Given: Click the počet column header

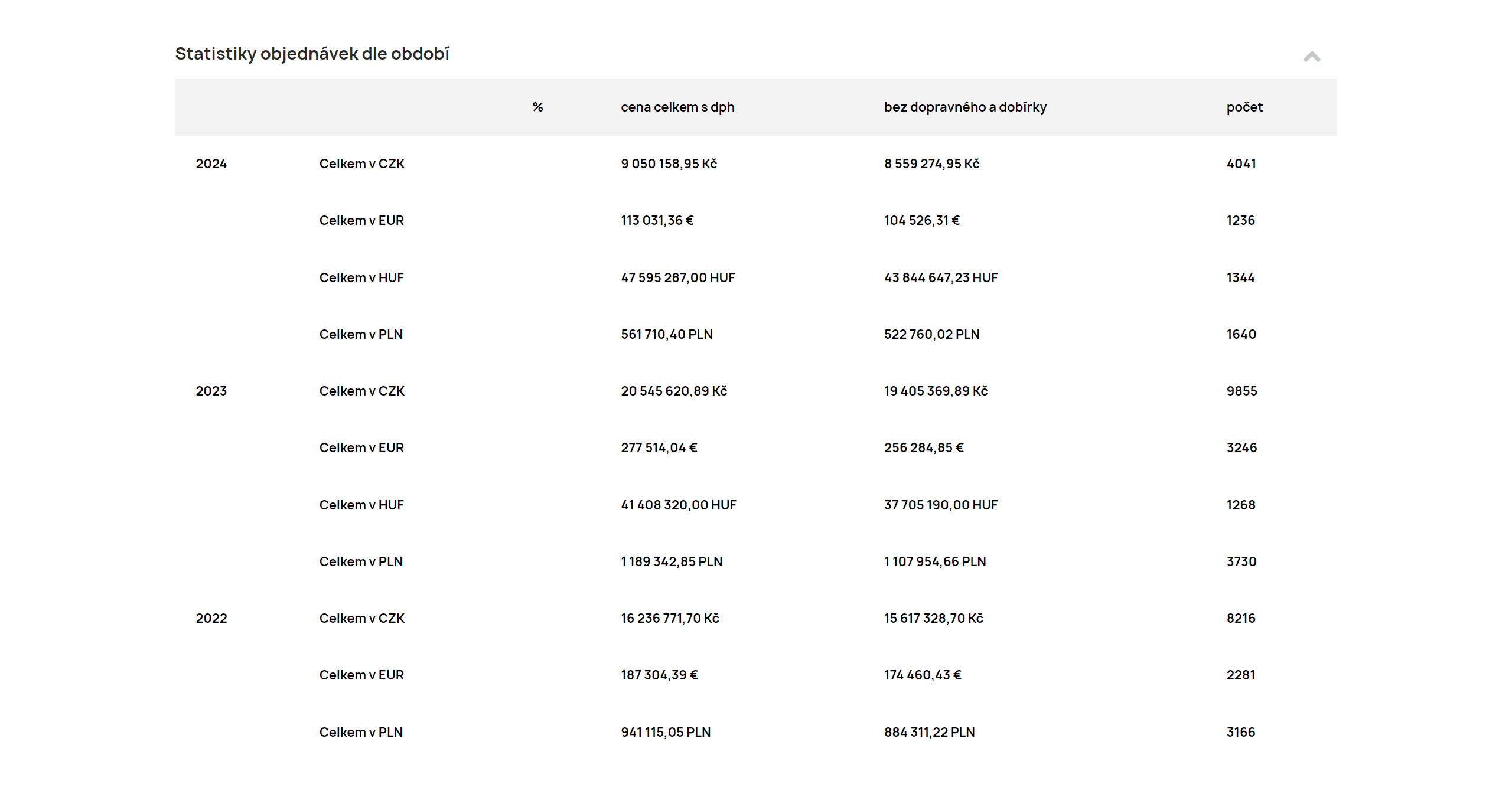Looking at the screenshot, I should coord(1244,107).
